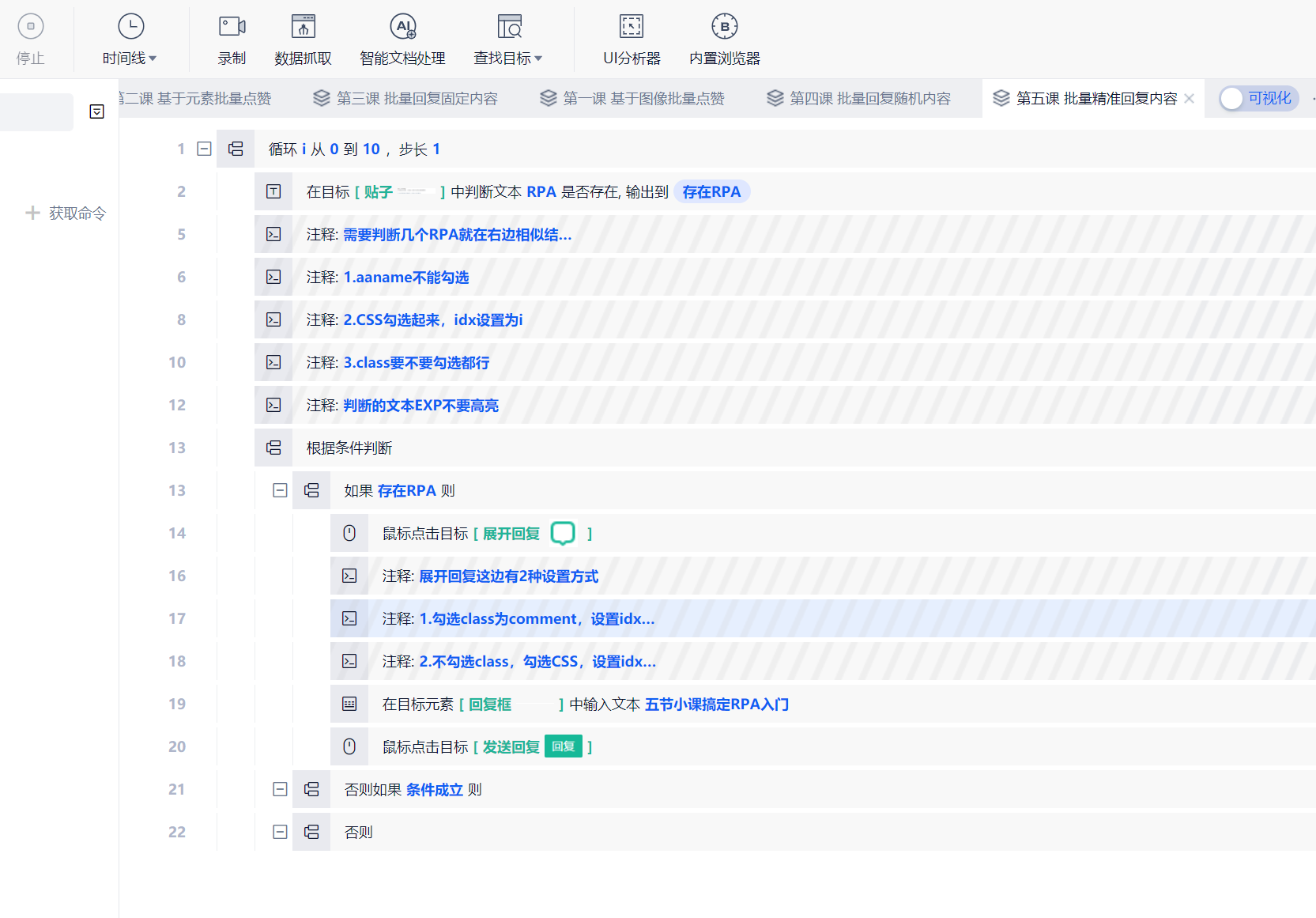Click the condition block icon for 根据条件判断
The width and height of the screenshot is (1316, 918).
pos(273,448)
